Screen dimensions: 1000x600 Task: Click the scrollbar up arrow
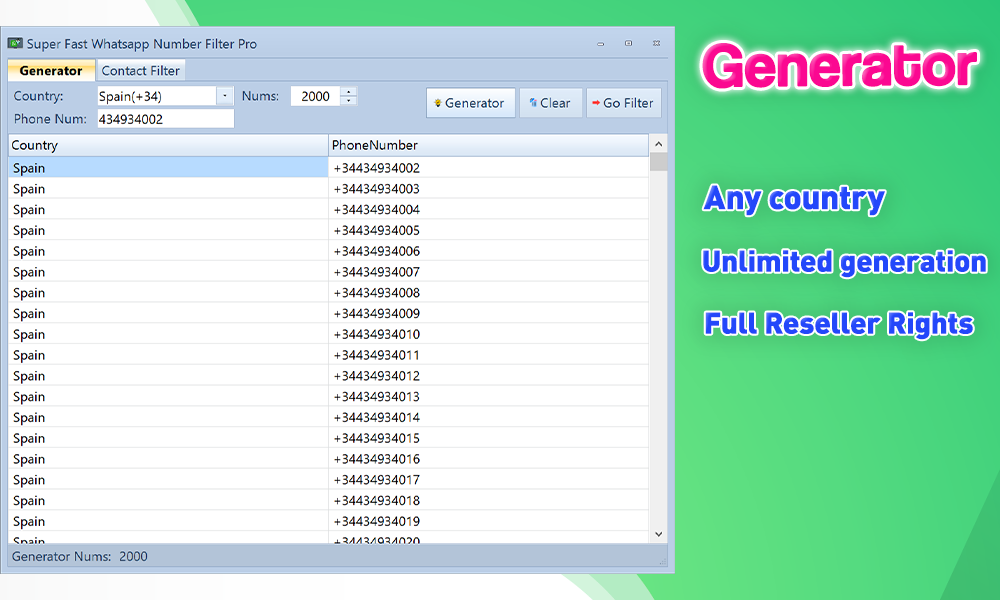click(x=657, y=143)
